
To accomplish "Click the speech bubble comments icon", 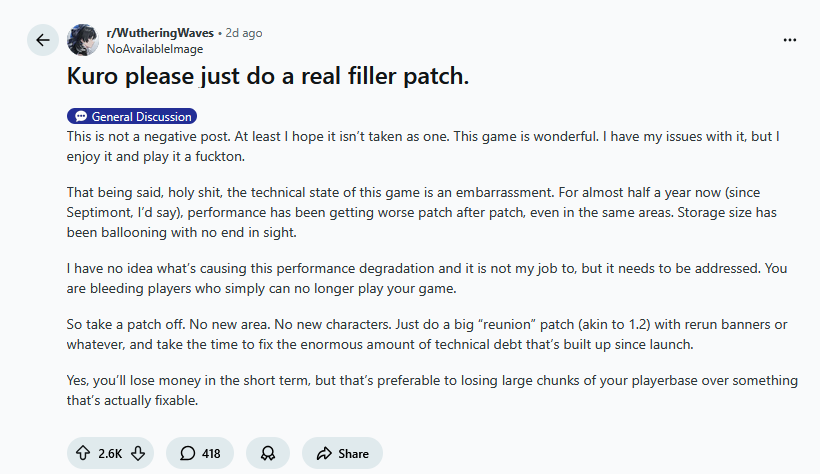I will 187,453.
